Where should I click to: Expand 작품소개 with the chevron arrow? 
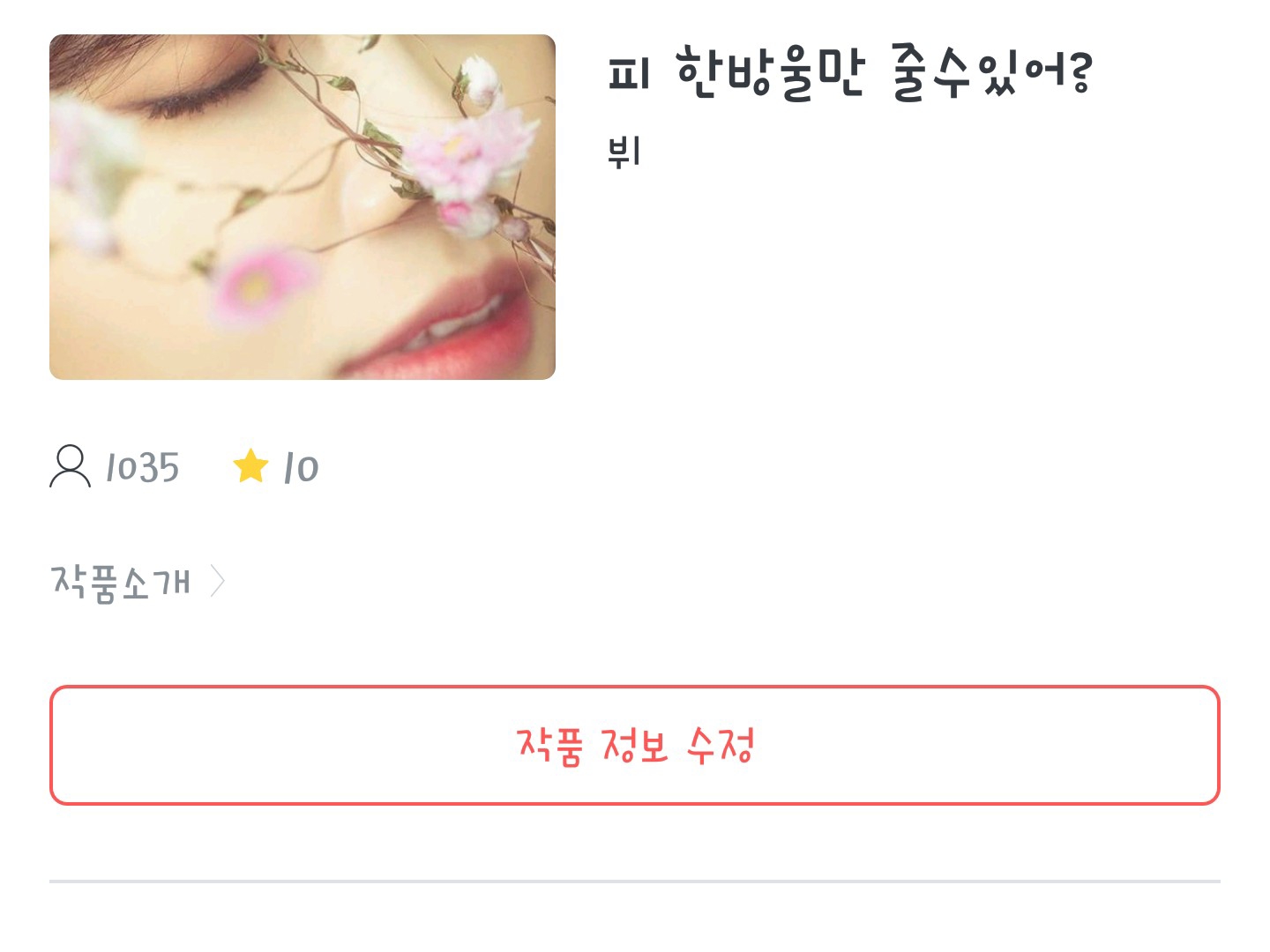(218, 582)
